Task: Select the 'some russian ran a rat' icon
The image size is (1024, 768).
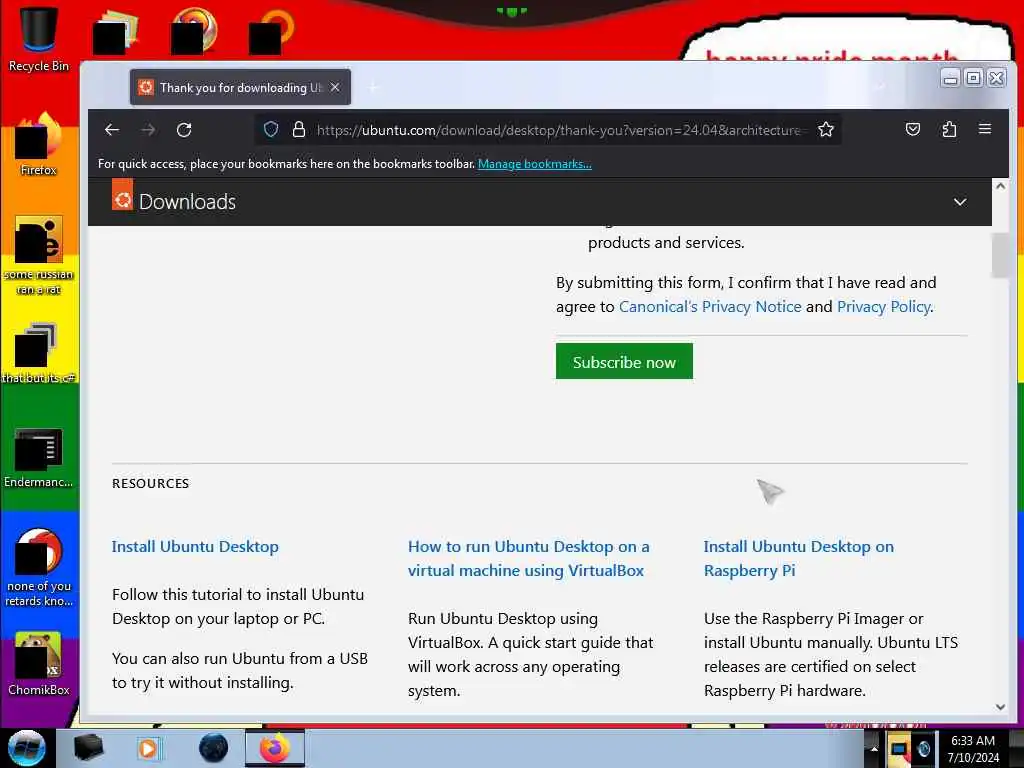Action: [x=39, y=255]
